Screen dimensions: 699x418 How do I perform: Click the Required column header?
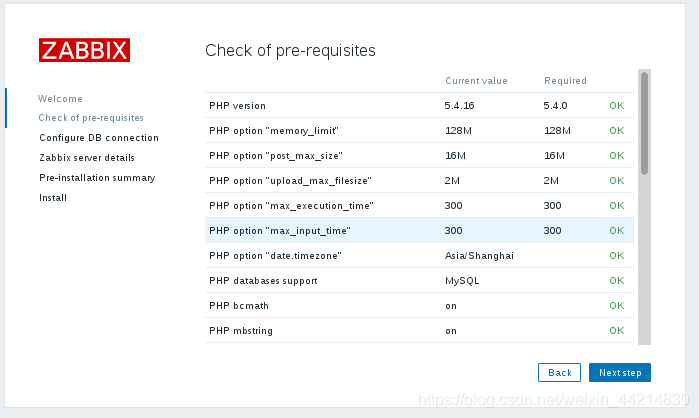[x=565, y=81]
